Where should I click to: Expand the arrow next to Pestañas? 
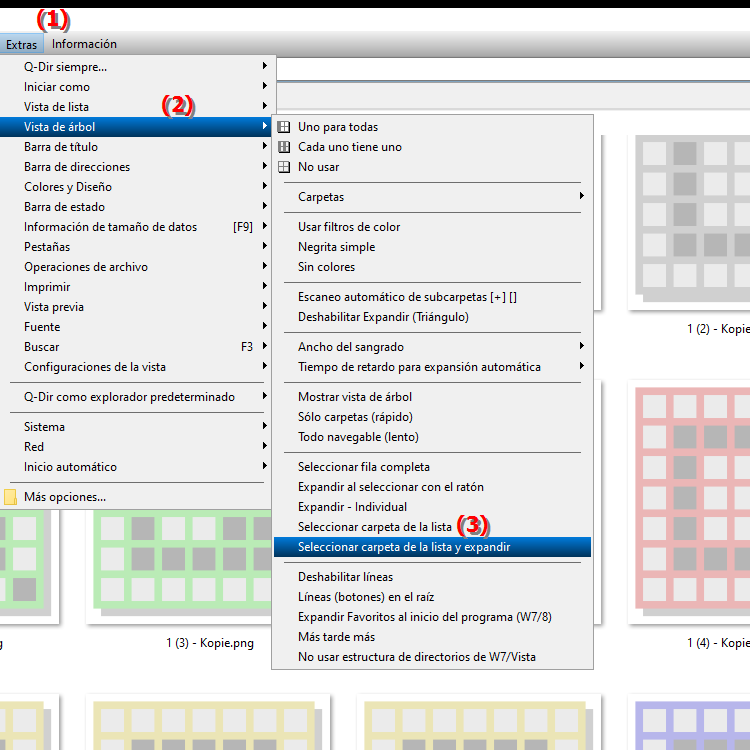(265, 246)
